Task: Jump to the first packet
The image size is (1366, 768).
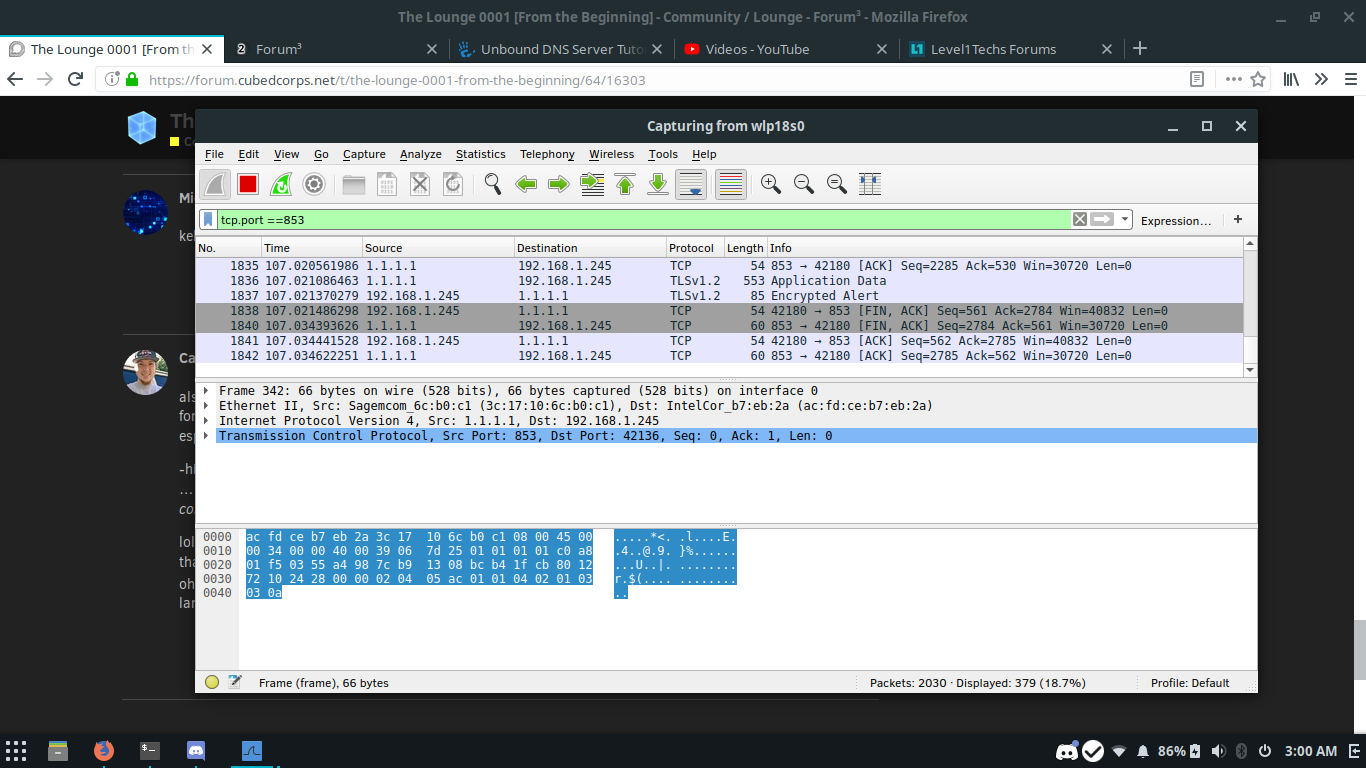Action: click(625, 184)
